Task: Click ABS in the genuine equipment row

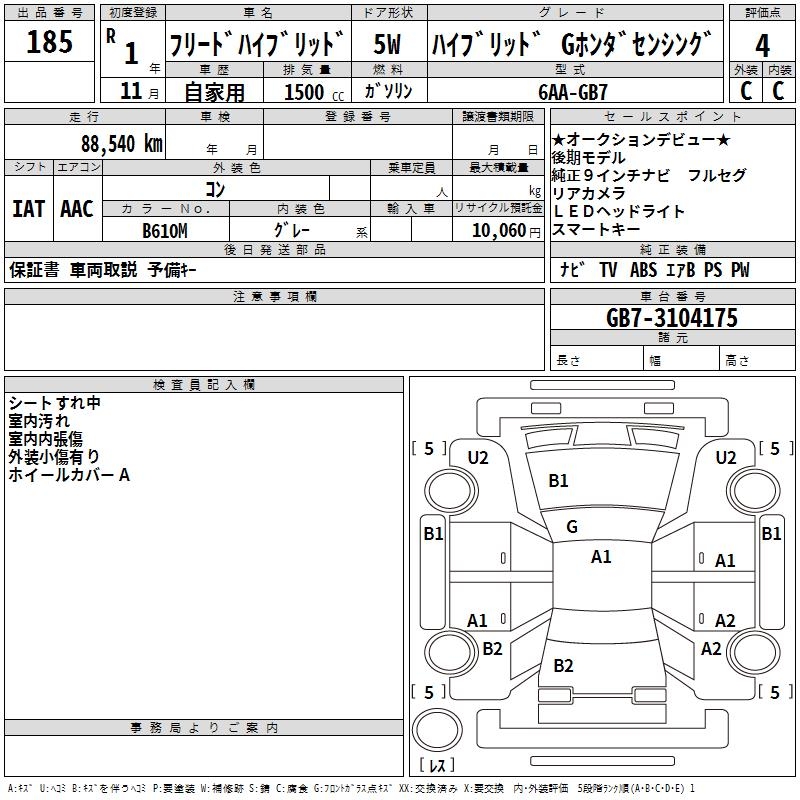Action: 643,270
